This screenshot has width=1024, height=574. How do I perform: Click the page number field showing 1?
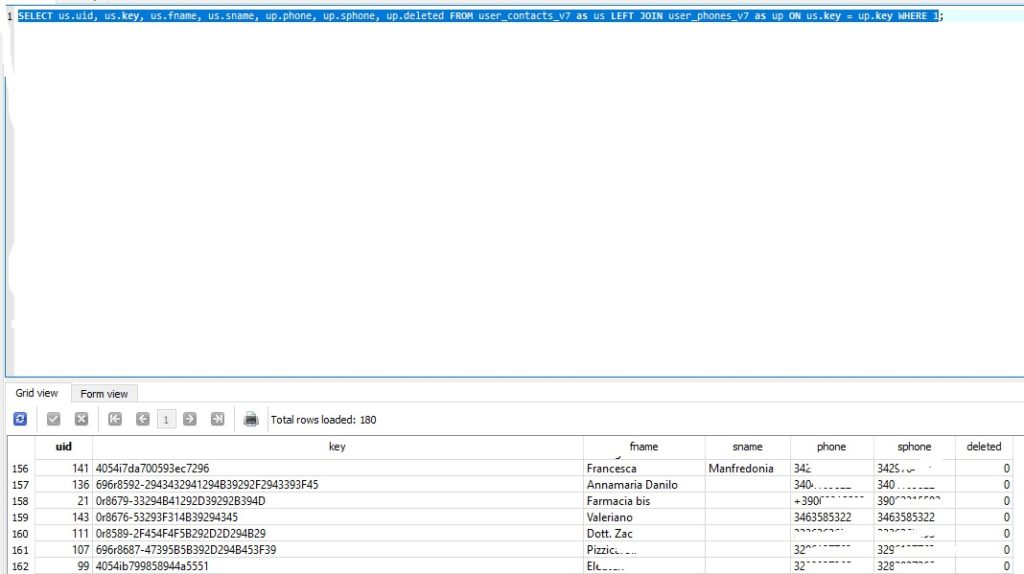click(x=167, y=419)
